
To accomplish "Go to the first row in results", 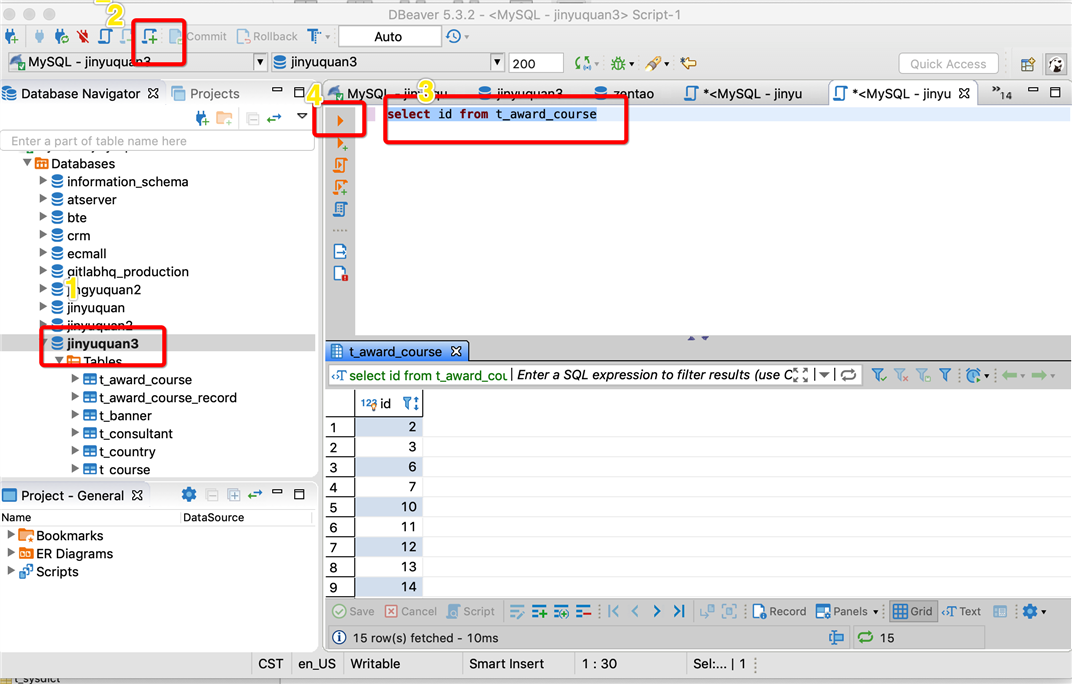I will coord(613,611).
